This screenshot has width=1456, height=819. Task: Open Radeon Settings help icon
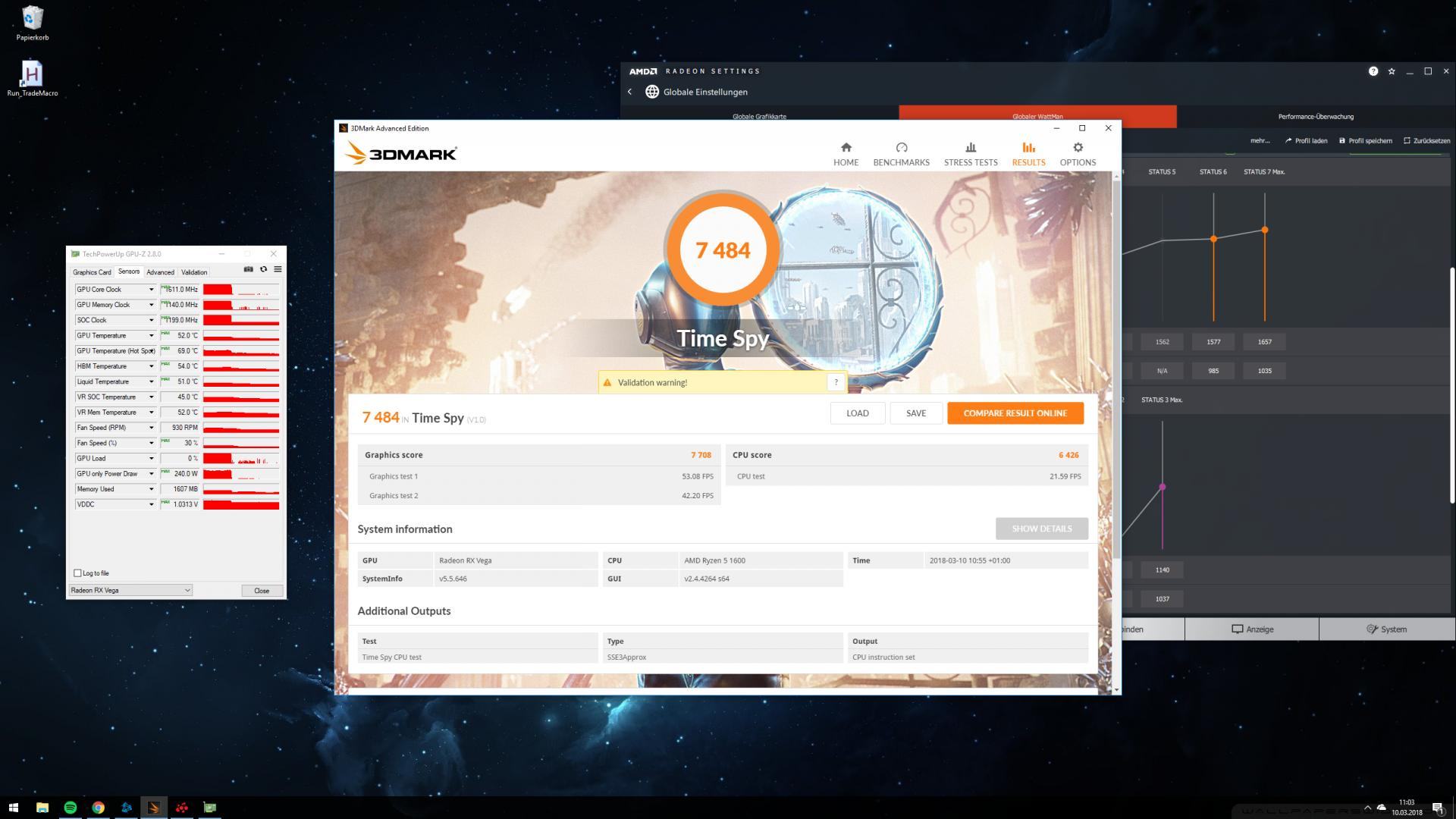click(1373, 71)
